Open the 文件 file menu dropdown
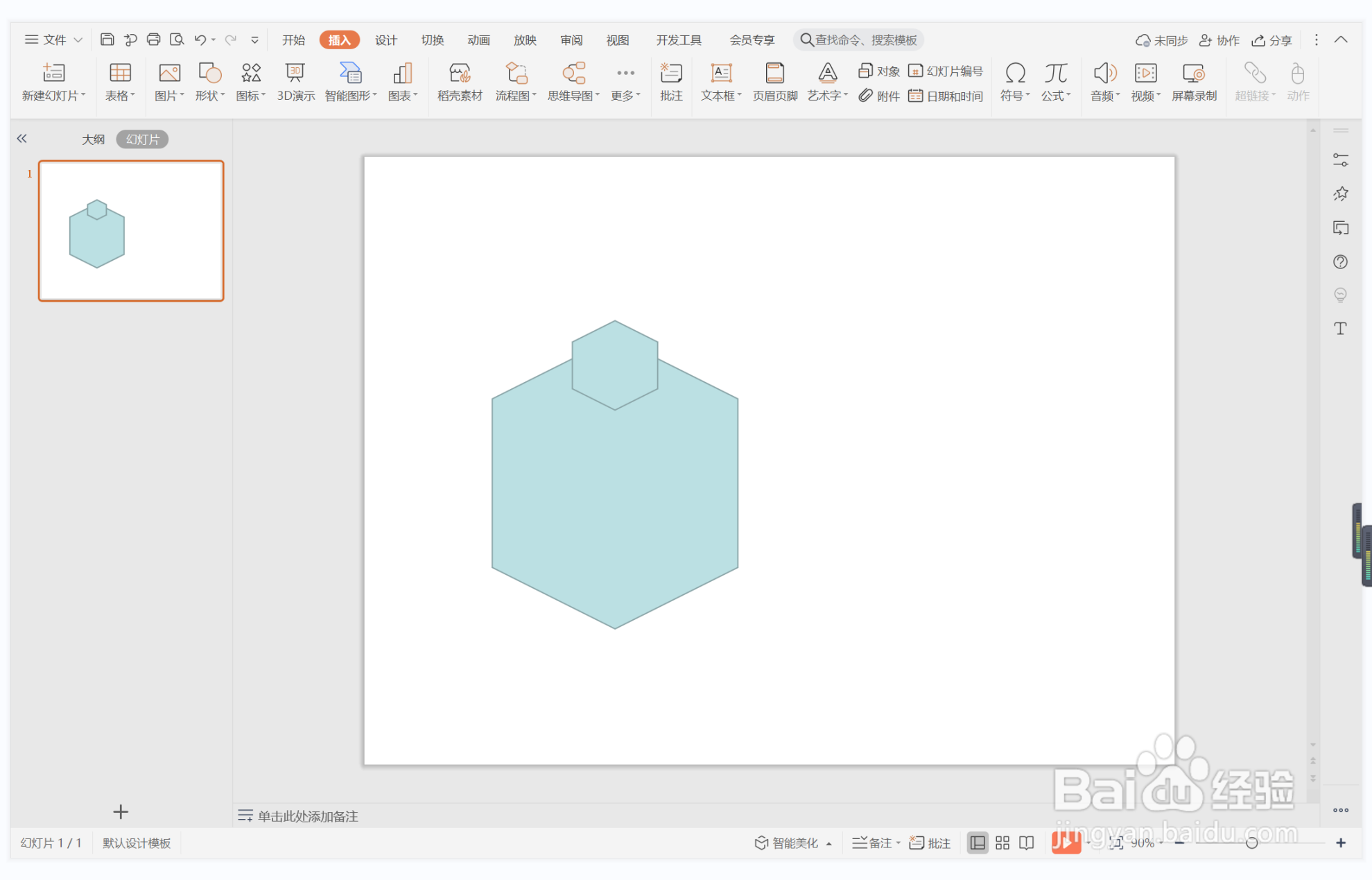The image size is (1372, 880). click(x=54, y=40)
